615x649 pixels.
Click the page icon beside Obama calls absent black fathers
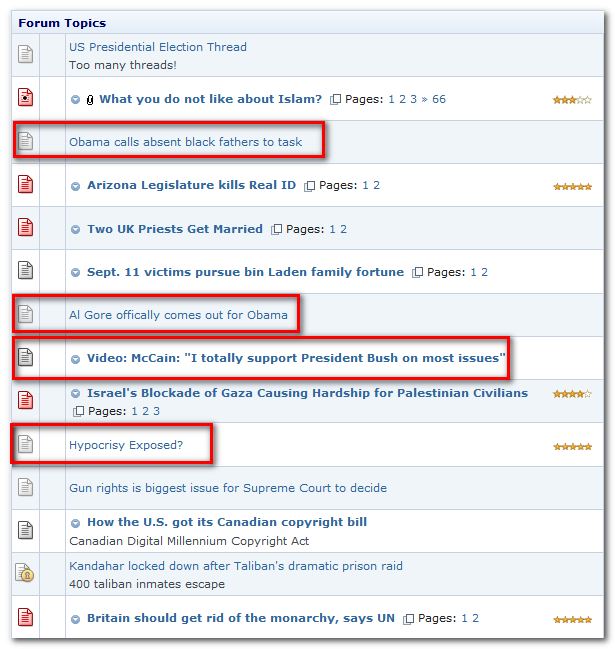point(25,141)
